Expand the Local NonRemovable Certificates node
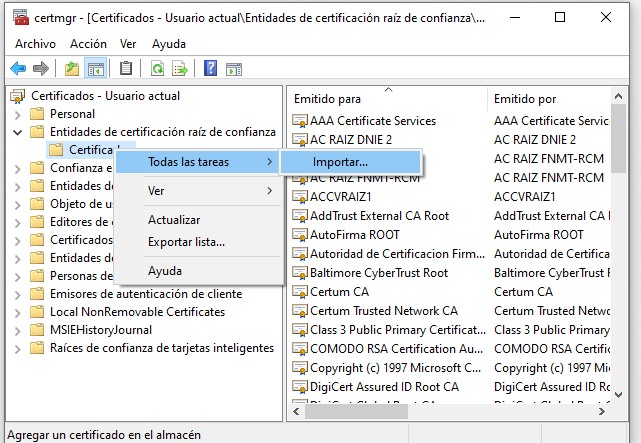641x443 pixels. 18,313
